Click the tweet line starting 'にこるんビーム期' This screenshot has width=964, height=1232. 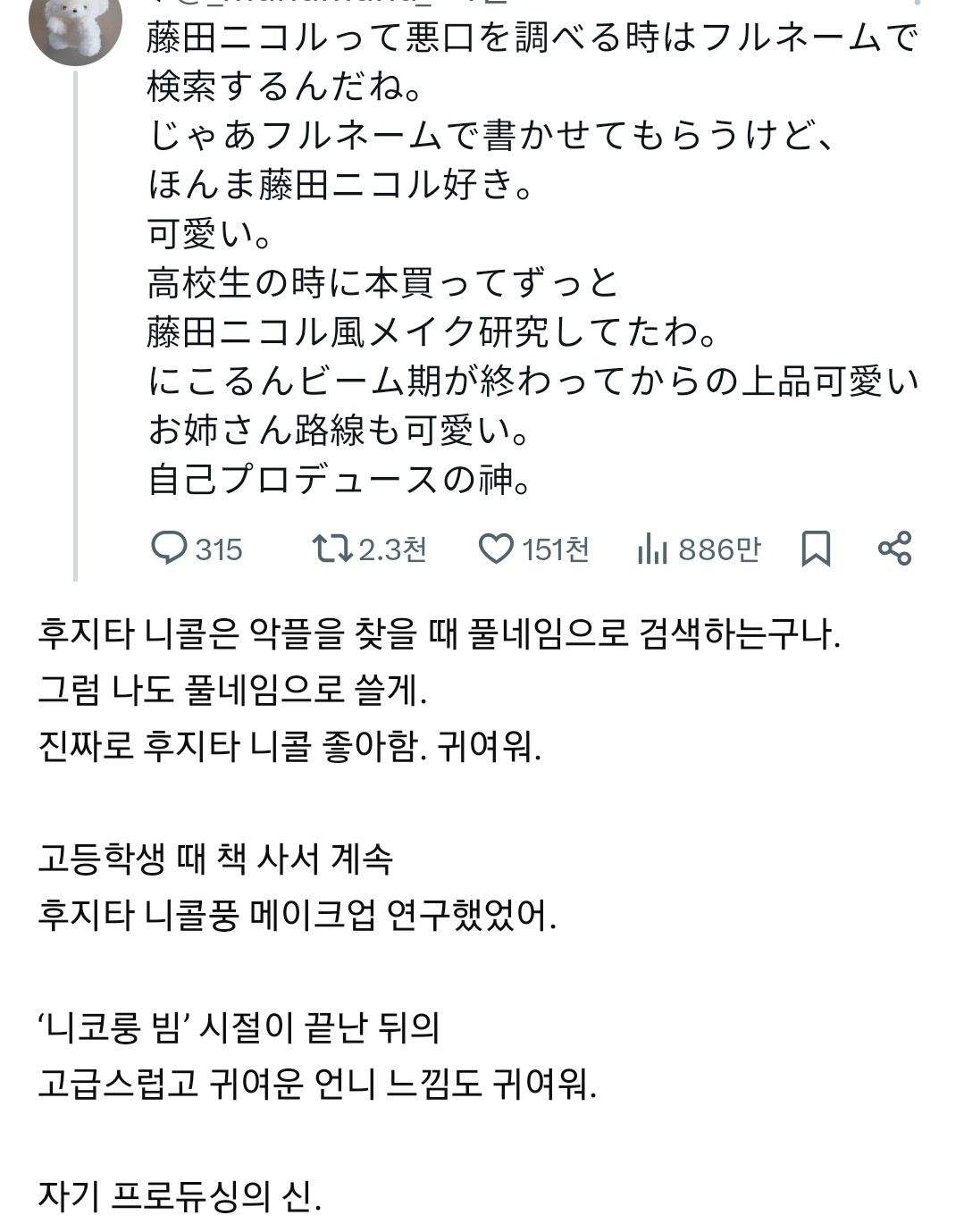(533, 381)
